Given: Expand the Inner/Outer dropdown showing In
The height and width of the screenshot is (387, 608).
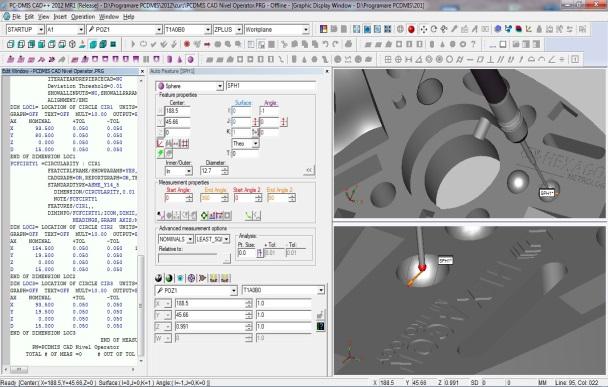Looking at the screenshot, I should pyautogui.click(x=179, y=171).
